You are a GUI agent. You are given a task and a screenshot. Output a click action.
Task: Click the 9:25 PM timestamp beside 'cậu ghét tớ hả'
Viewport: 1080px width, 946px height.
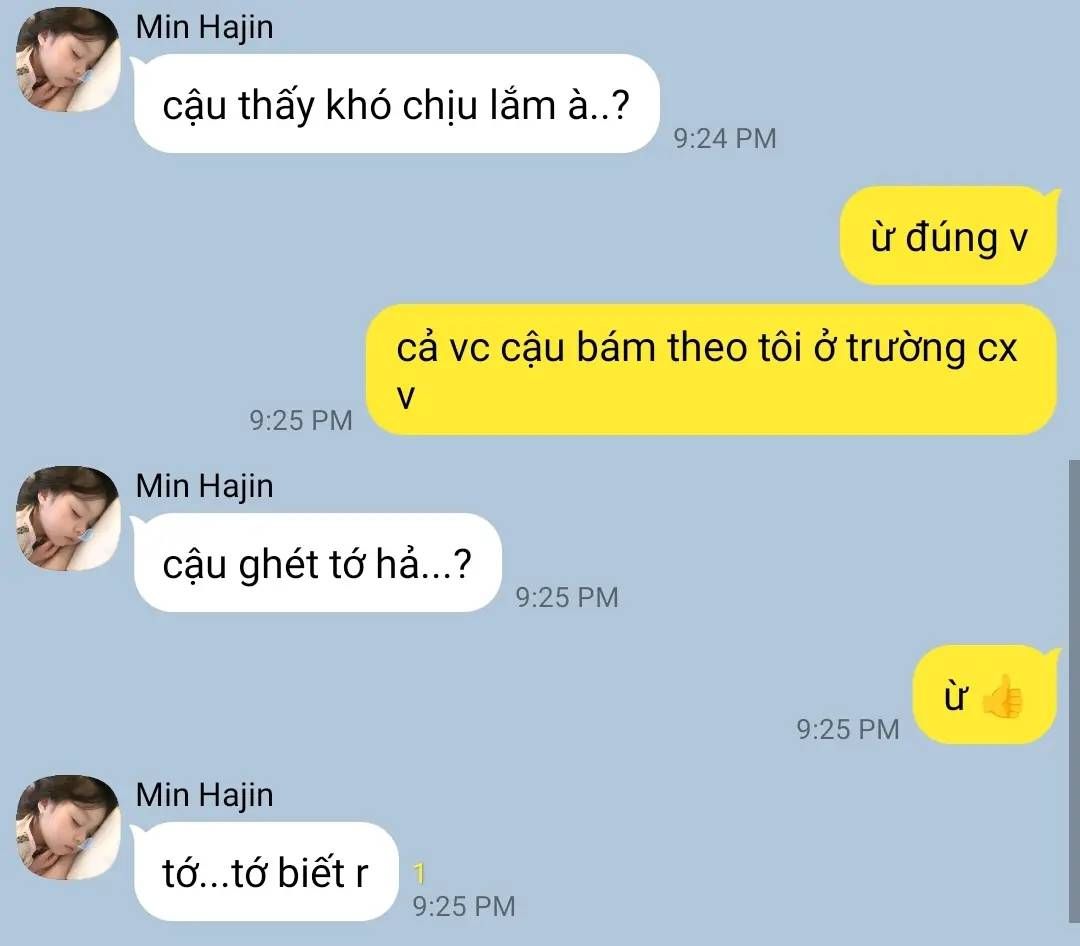click(x=567, y=597)
